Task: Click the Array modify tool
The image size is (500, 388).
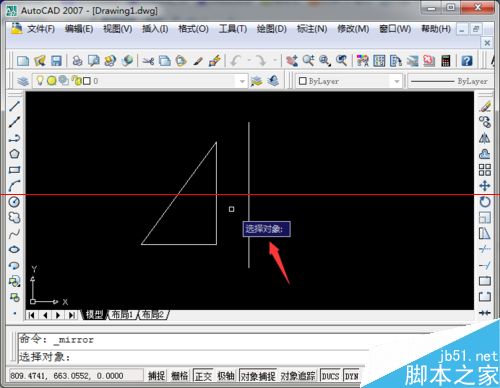Action: 485,170
